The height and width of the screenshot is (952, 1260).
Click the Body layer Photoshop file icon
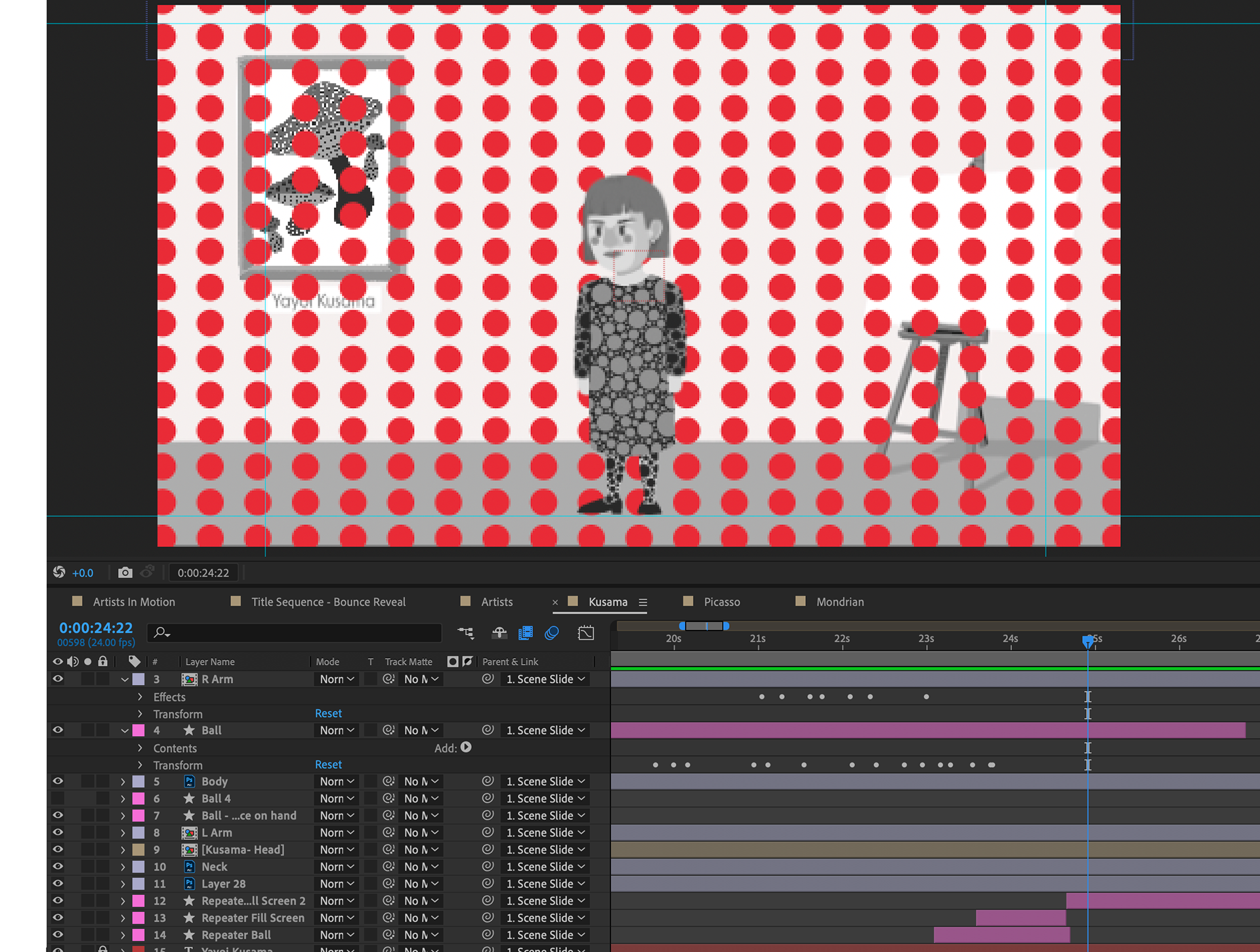coord(189,781)
